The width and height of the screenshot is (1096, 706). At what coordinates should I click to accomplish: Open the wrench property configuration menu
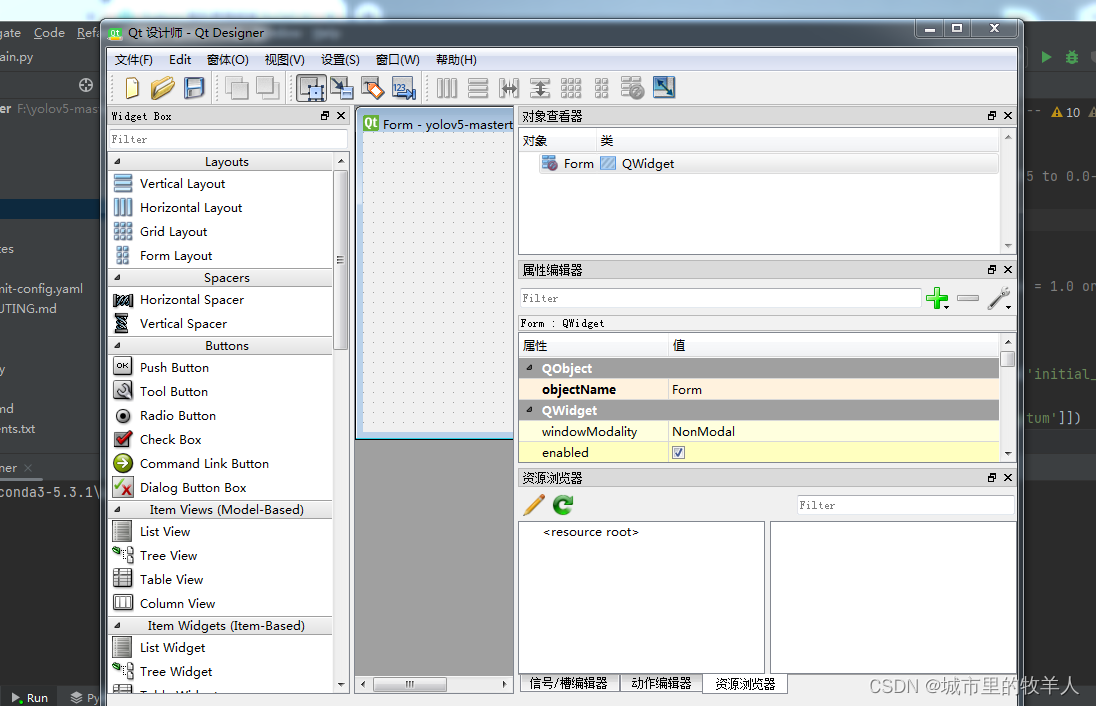[x=999, y=298]
